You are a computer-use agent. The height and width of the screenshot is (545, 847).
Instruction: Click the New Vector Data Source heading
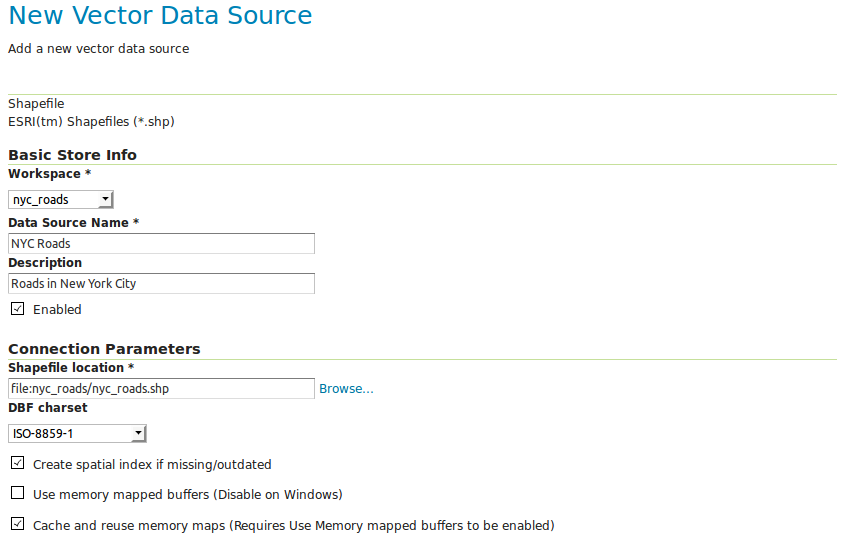coord(160,16)
